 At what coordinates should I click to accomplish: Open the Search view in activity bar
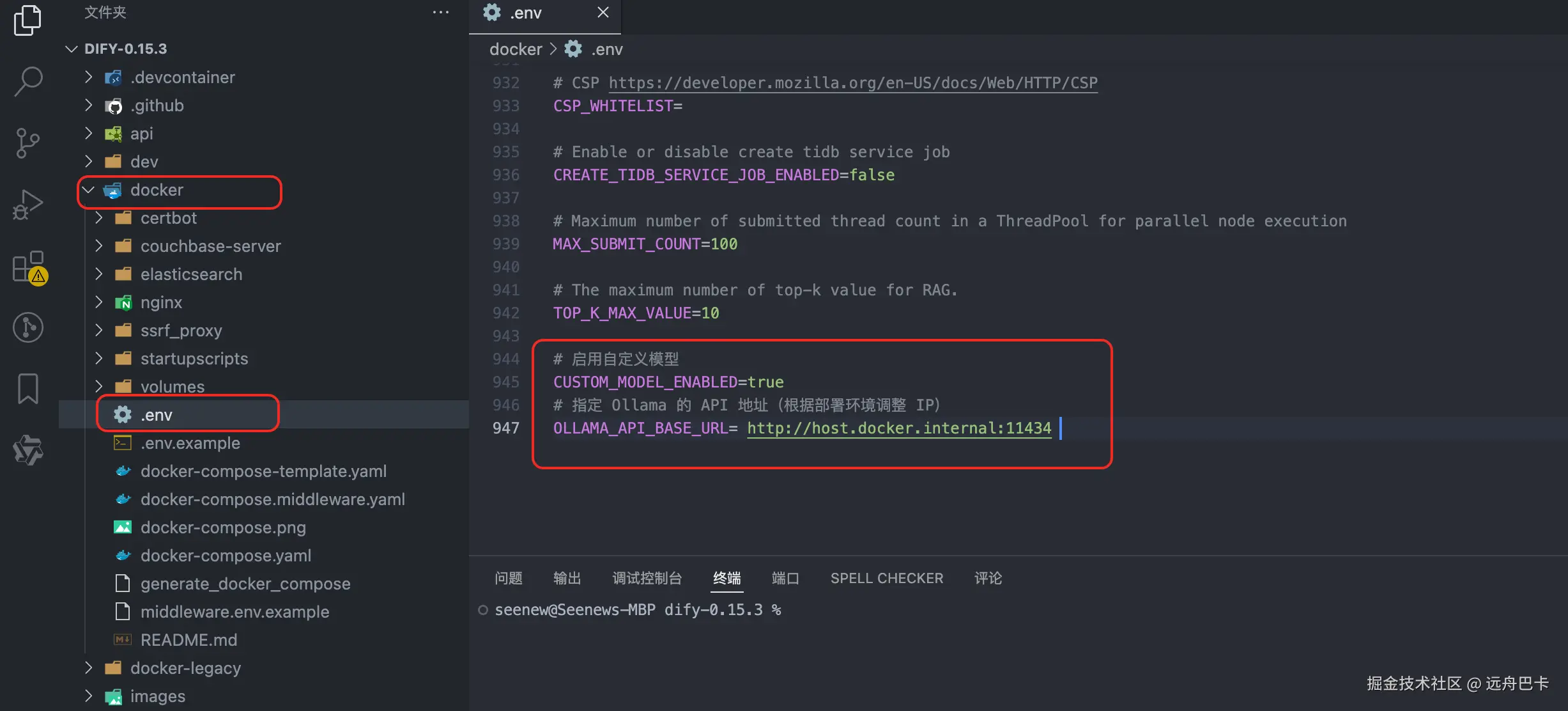pos(27,82)
